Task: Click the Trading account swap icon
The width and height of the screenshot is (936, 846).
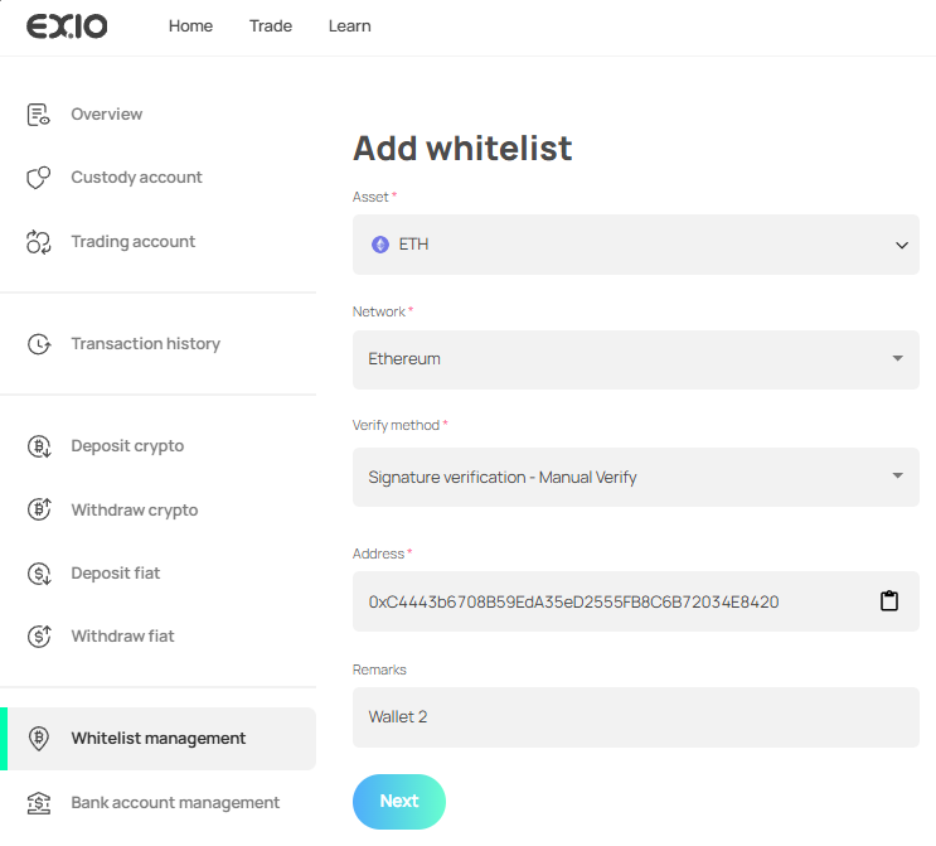Action: pyautogui.click(x=38, y=242)
